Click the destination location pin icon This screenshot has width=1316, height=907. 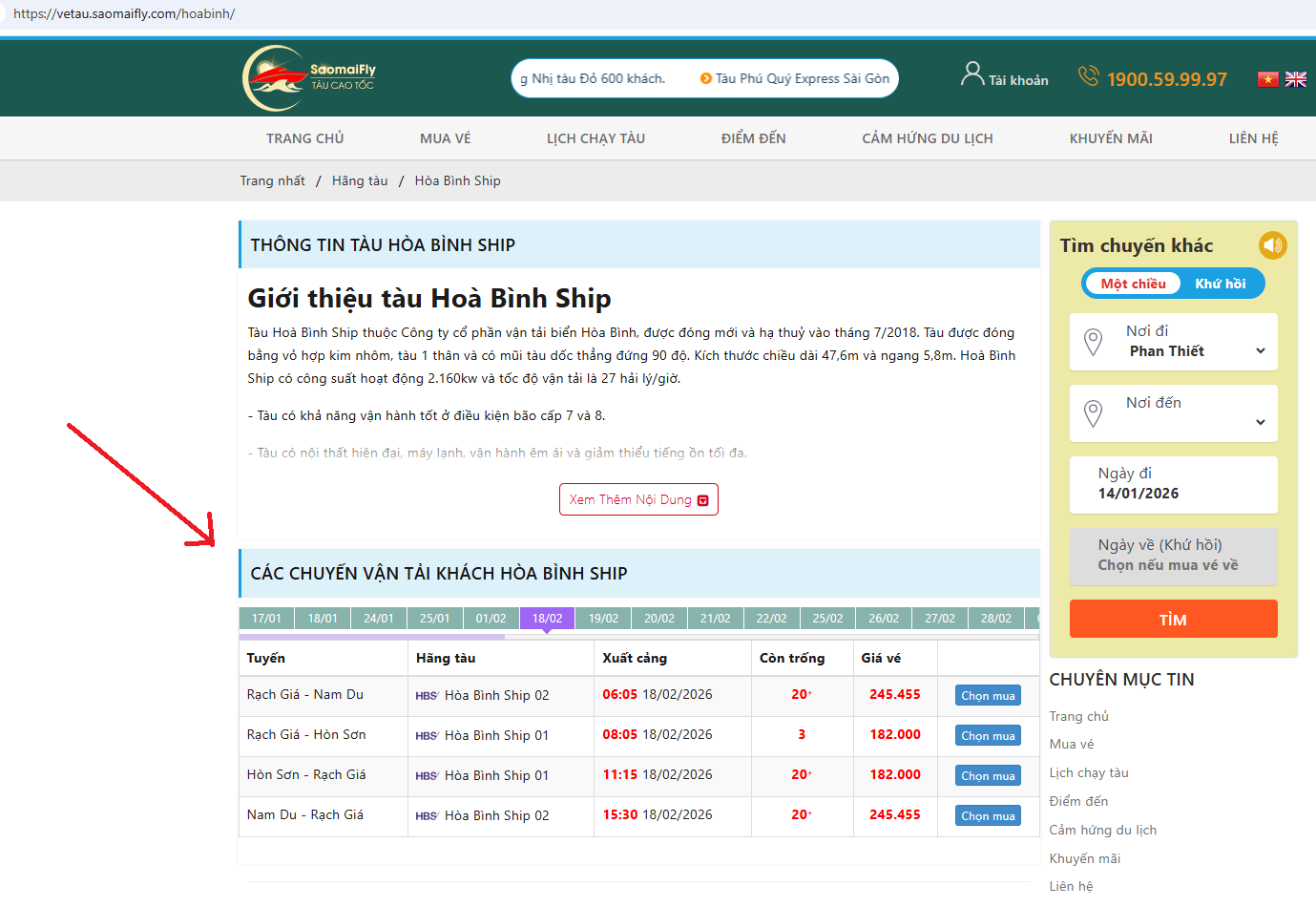pos(1094,413)
